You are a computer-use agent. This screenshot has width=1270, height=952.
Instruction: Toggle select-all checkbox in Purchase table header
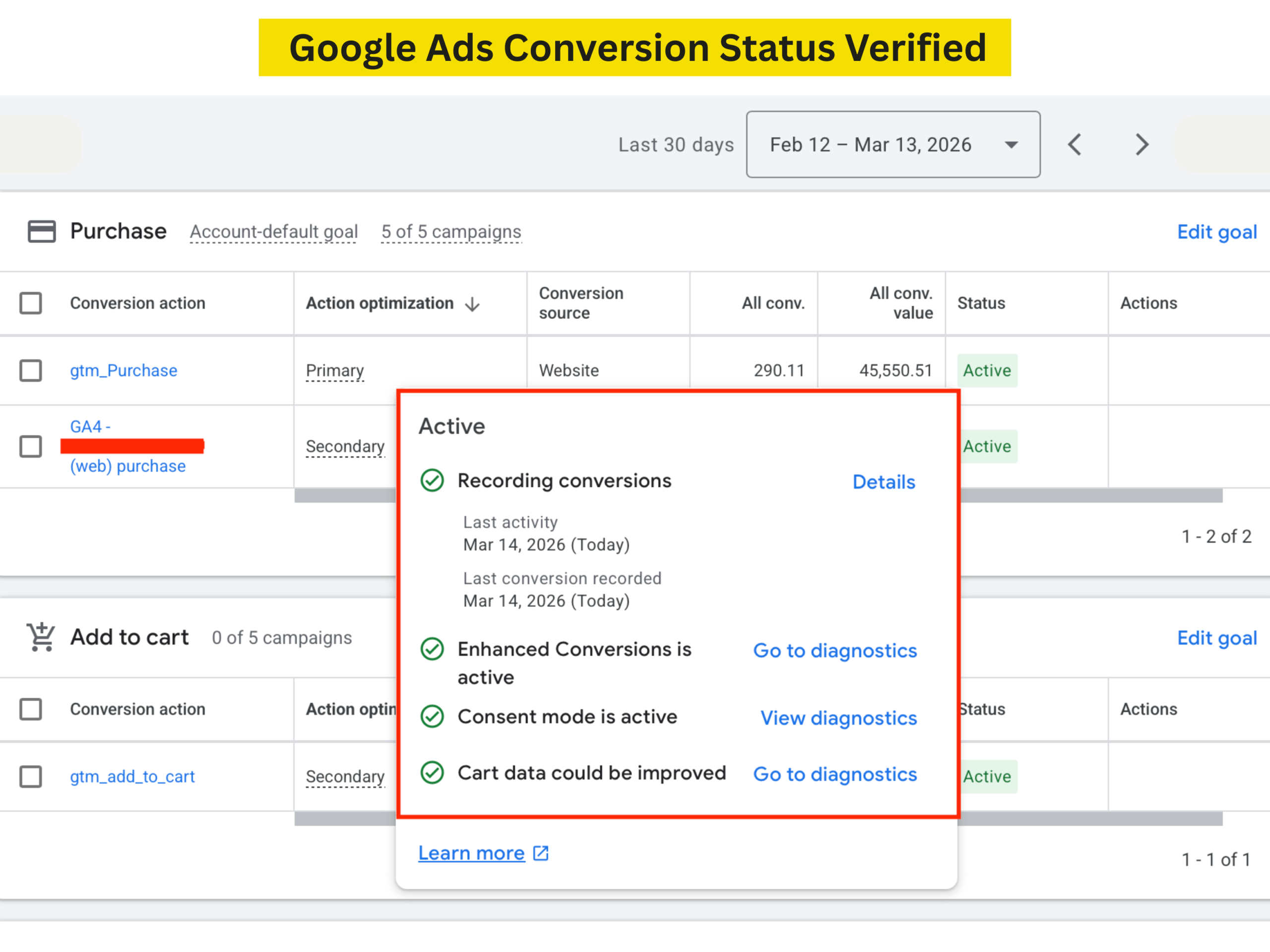tap(31, 303)
